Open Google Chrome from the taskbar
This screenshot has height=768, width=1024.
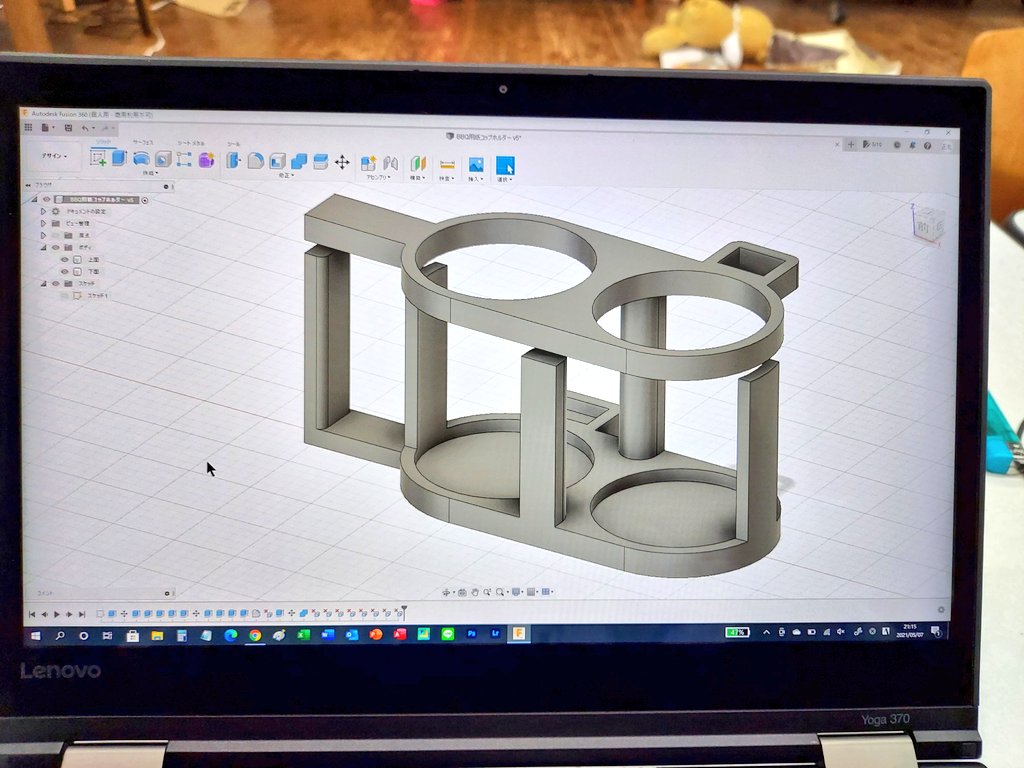pos(255,635)
